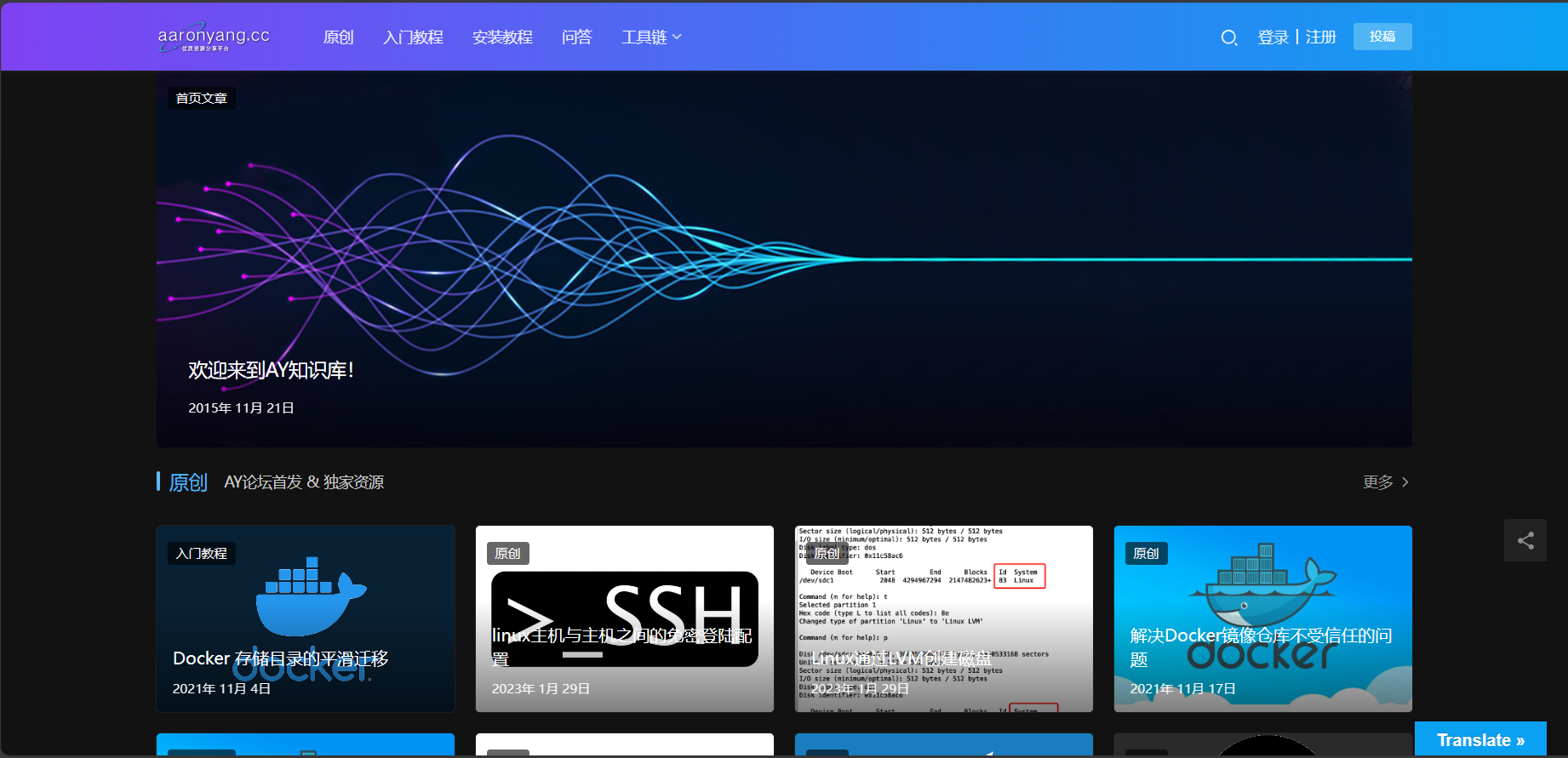Open the 安装教程 menu item
Image resolution: width=1568 pixels, height=758 pixels.
point(502,37)
